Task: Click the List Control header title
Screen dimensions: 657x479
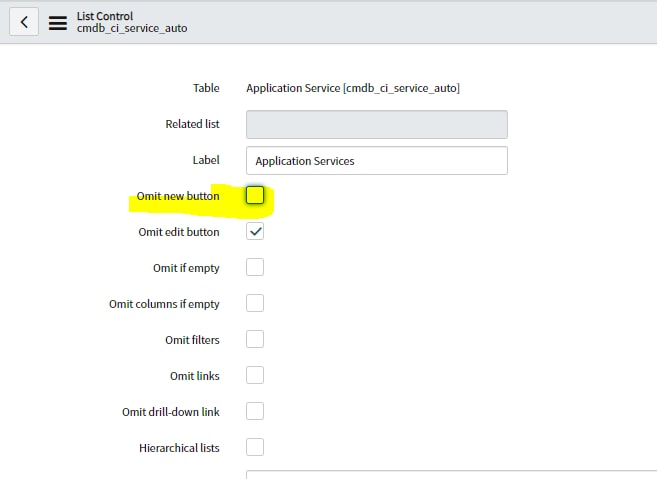Action: click(105, 16)
